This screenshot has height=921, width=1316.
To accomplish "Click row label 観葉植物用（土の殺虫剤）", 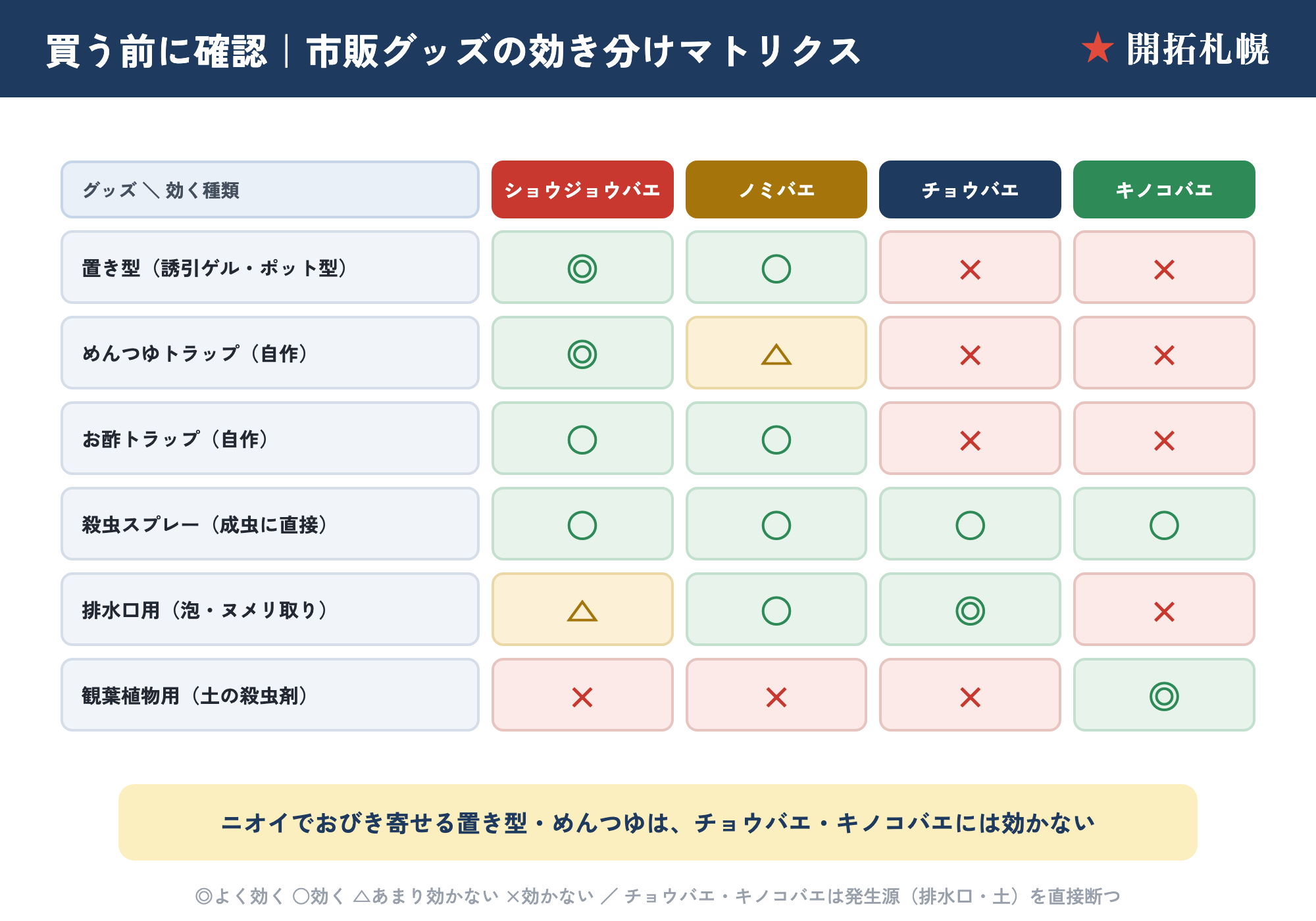I will pos(270,695).
